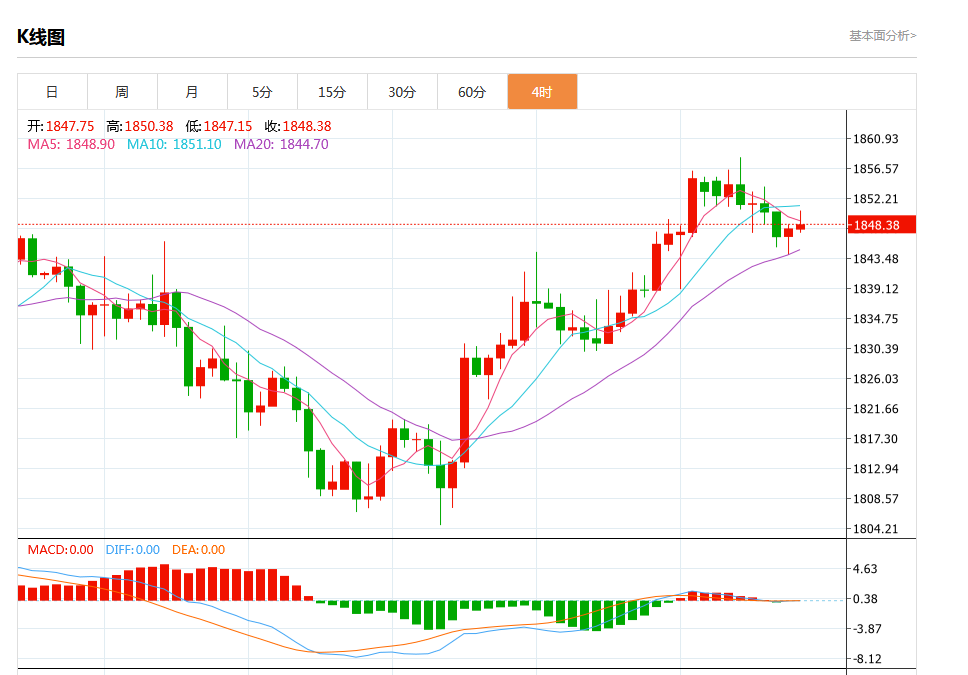
Task: Click the MA10: 1851.10 legend label
Action: (174, 144)
